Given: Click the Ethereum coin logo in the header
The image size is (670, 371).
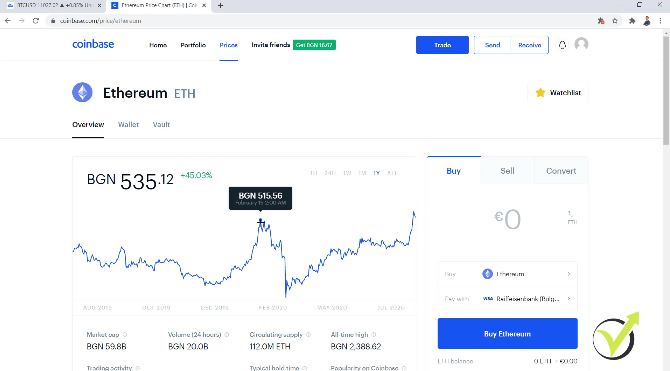Looking at the screenshot, I should tap(82, 92).
